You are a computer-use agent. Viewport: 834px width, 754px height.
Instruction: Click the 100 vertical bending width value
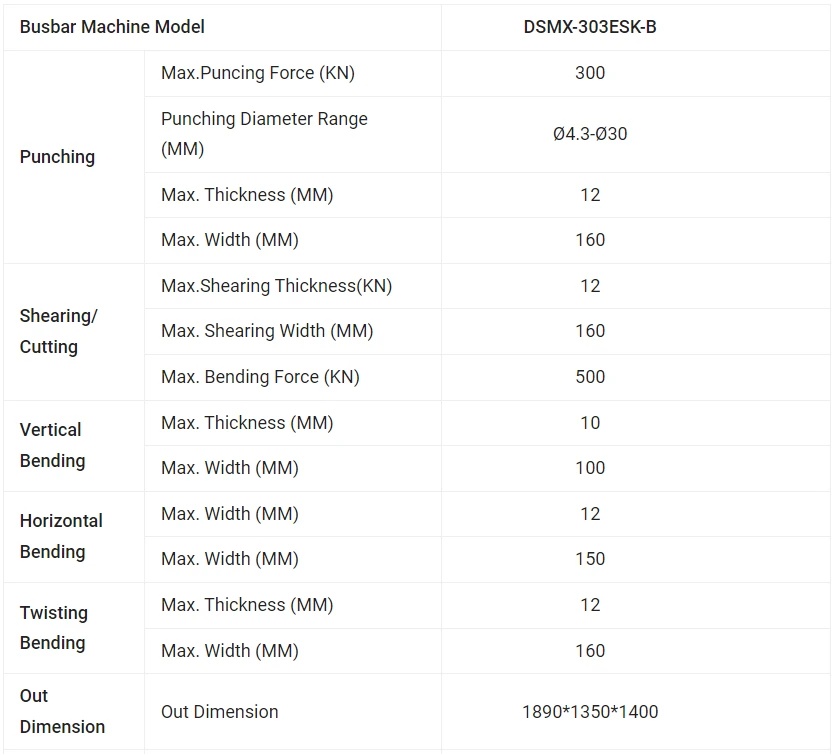click(590, 468)
